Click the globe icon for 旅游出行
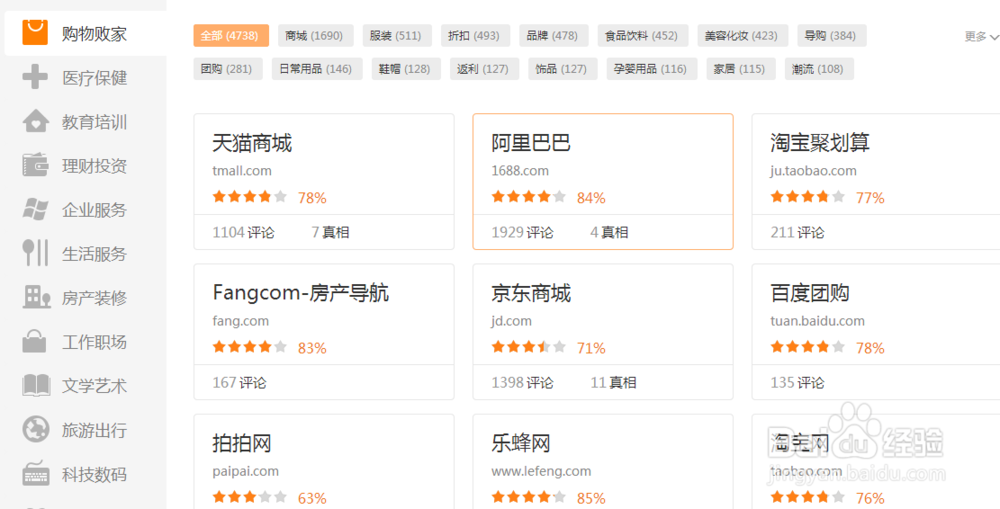The width and height of the screenshot is (1000, 509). [x=36, y=430]
